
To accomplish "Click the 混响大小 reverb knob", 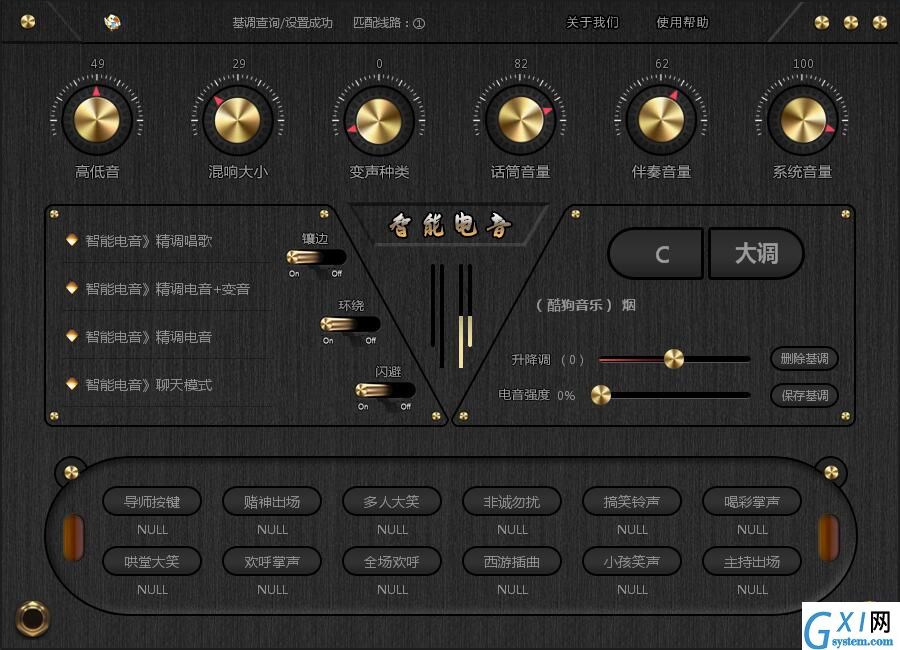I will coord(237,120).
